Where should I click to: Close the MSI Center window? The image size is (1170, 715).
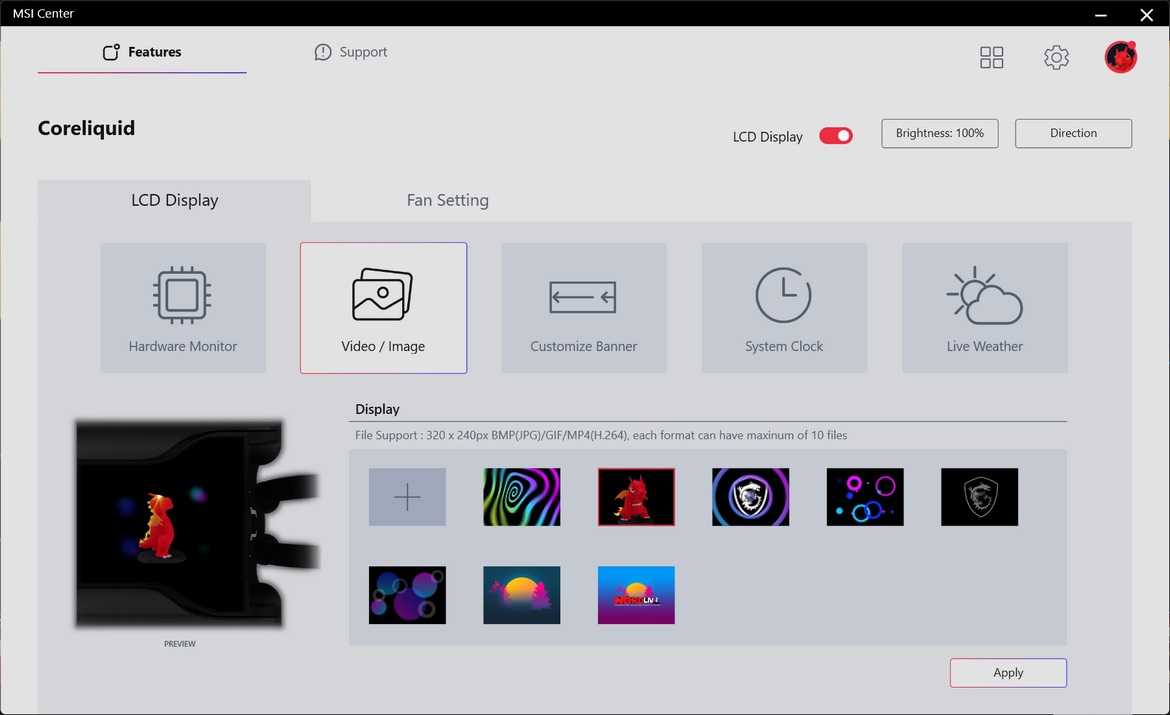(x=1147, y=14)
